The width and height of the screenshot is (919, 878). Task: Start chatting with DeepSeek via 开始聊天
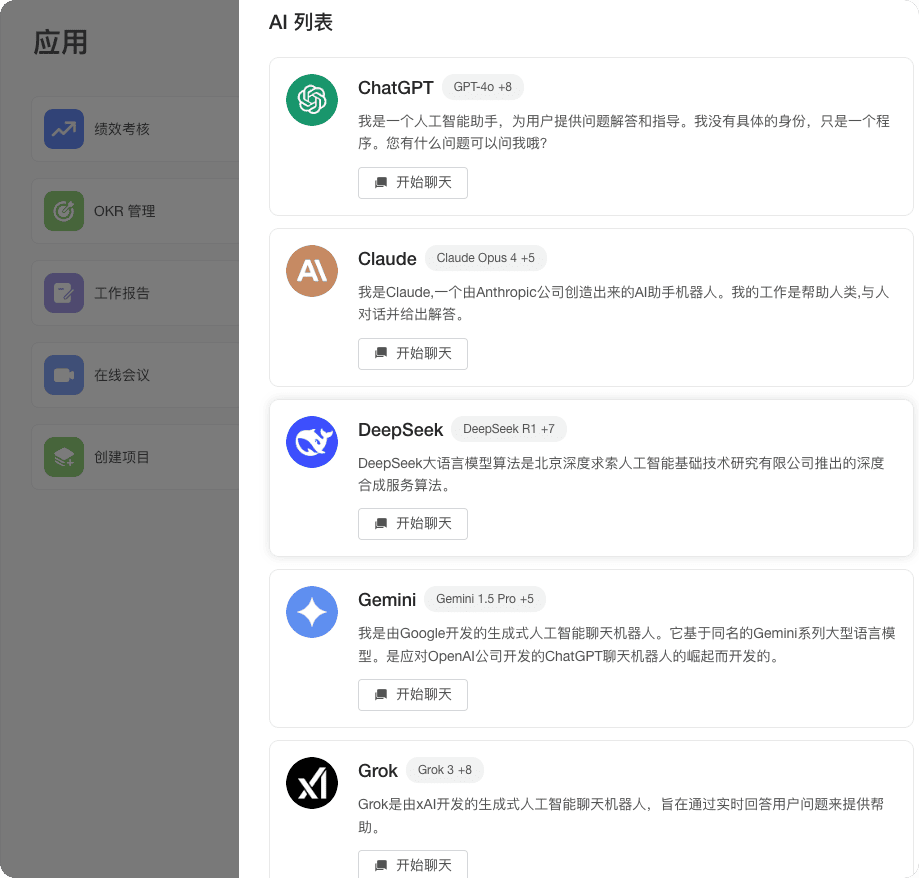[x=413, y=524]
